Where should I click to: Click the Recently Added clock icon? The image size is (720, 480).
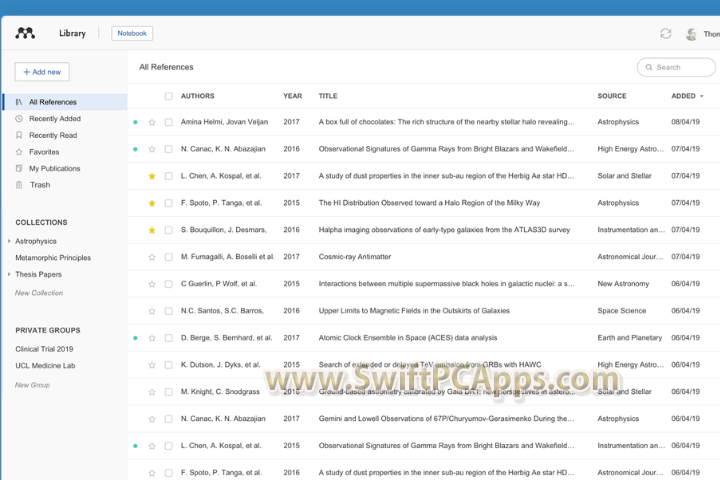[x=19, y=119]
